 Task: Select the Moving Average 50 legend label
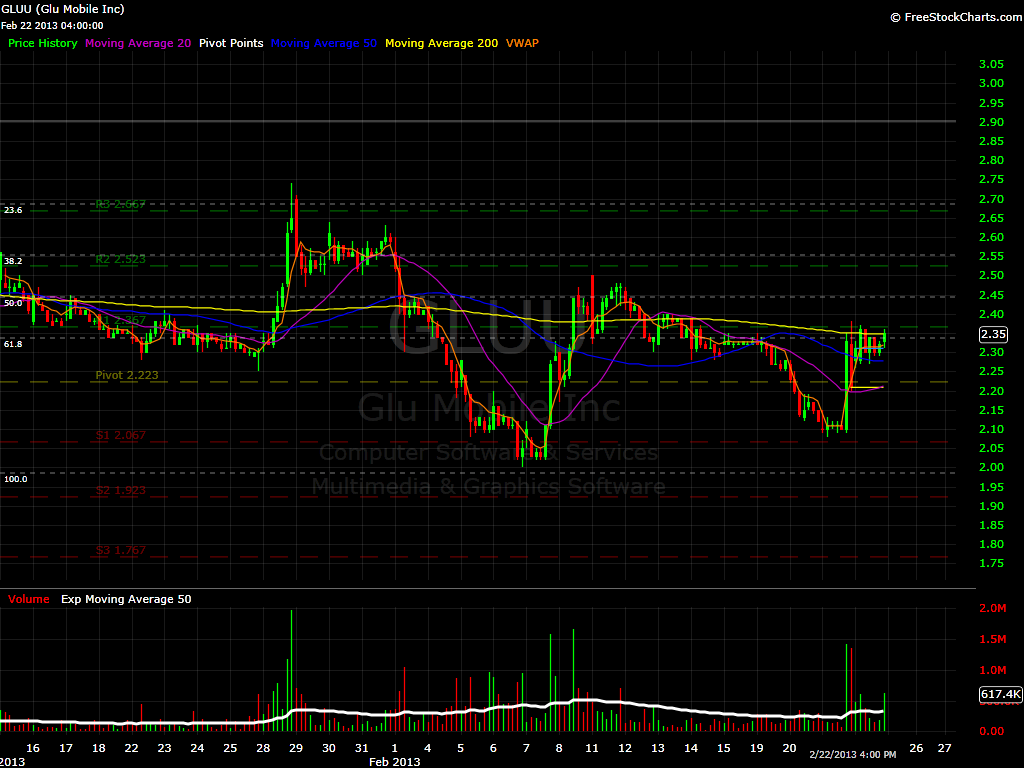[x=323, y=43]
